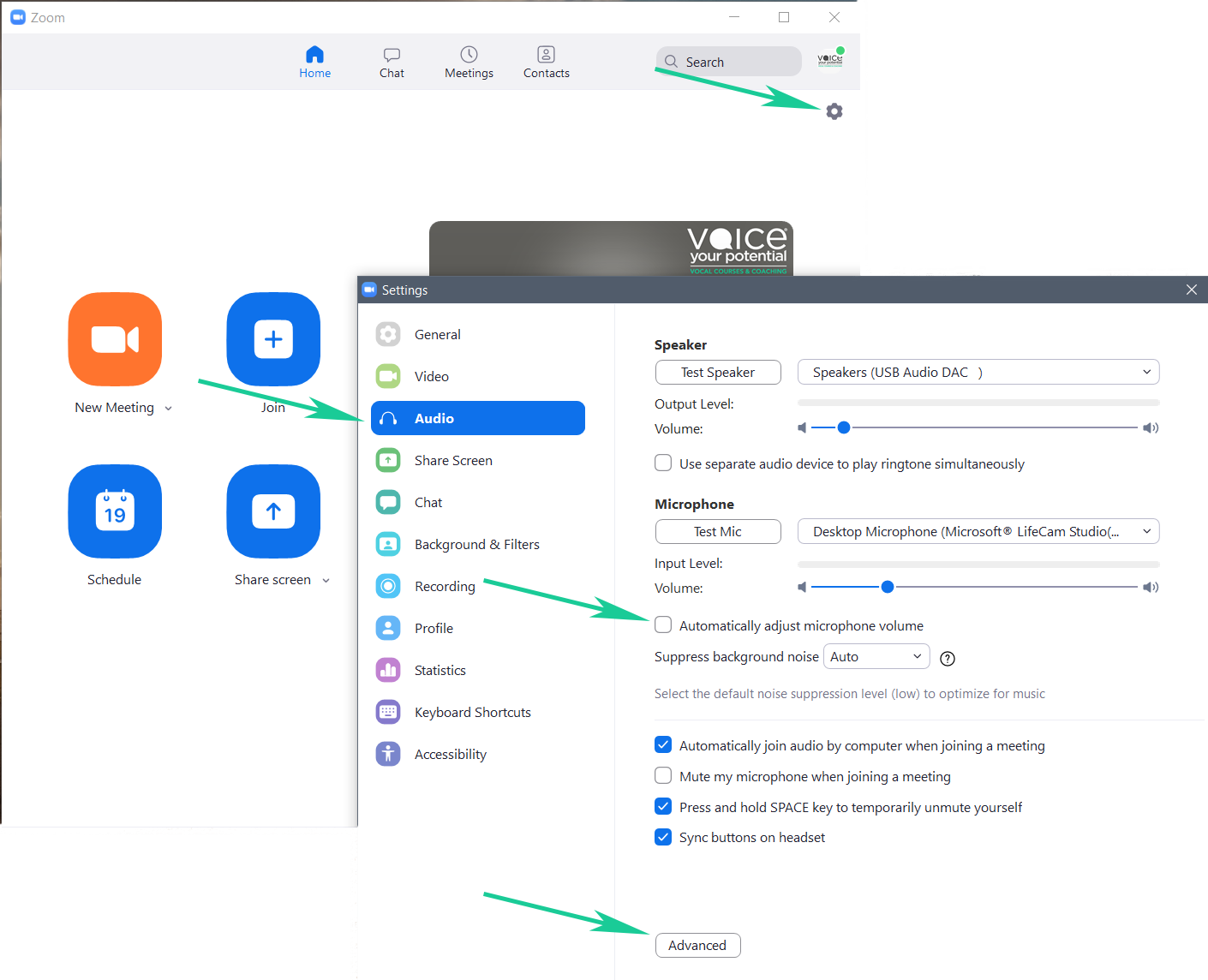
Task: Expand the Share screen options chevron
Action: point(326,581)
